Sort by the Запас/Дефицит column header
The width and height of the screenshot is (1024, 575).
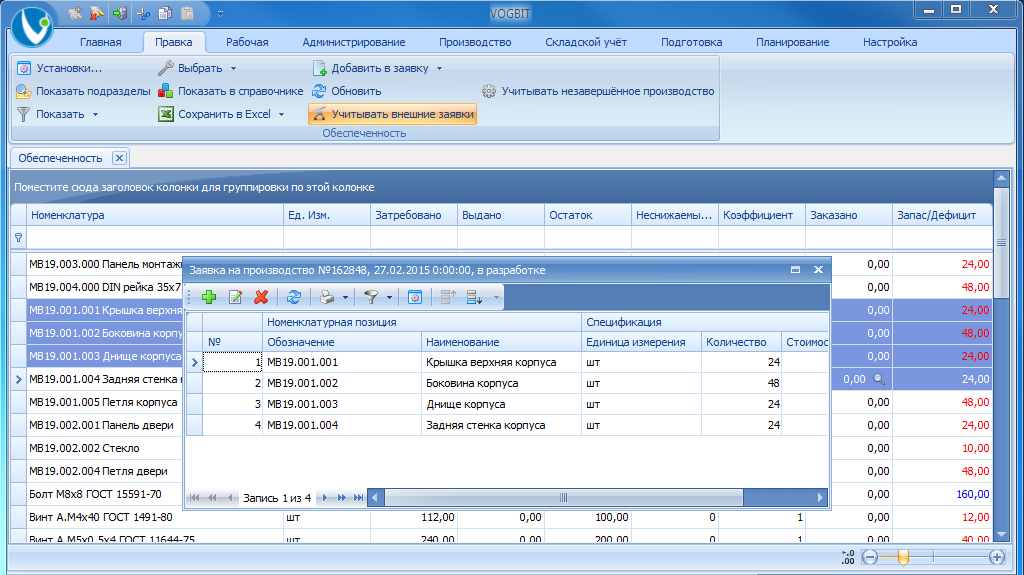point(942,215)
